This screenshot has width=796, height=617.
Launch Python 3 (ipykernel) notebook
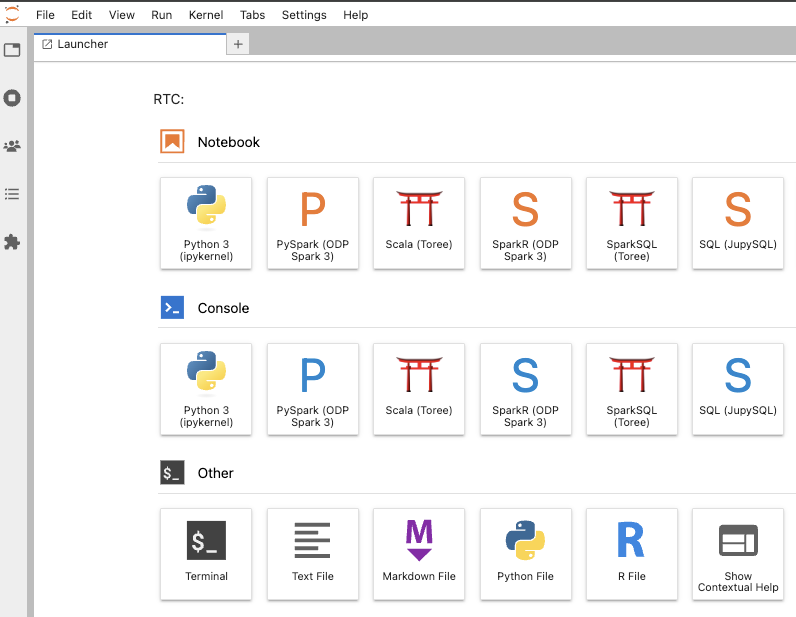tap(206, 223)
